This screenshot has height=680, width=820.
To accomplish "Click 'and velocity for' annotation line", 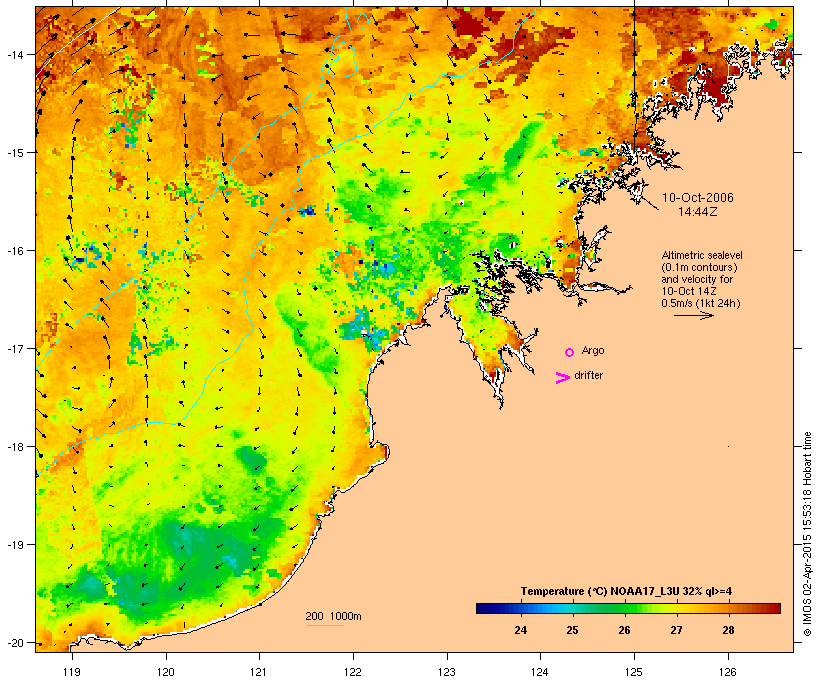I will 697,279.
